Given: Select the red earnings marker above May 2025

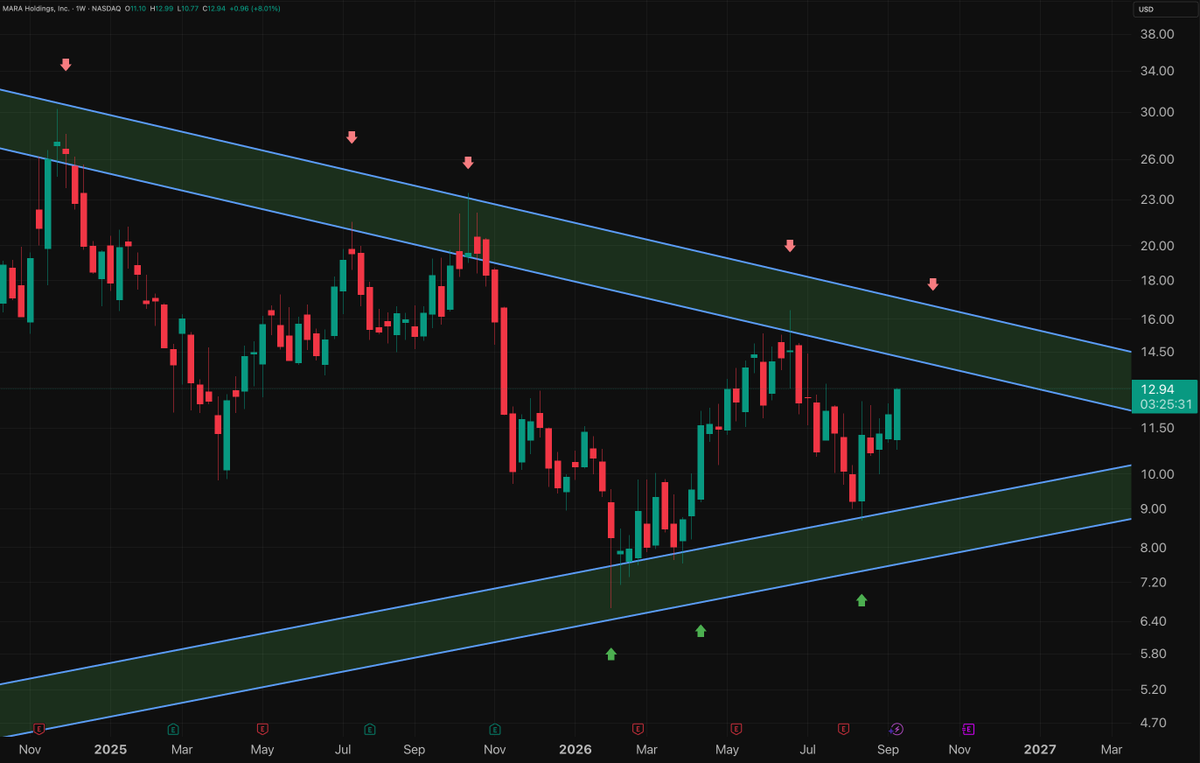Looking at the screenshot, I should pos(262,729).
